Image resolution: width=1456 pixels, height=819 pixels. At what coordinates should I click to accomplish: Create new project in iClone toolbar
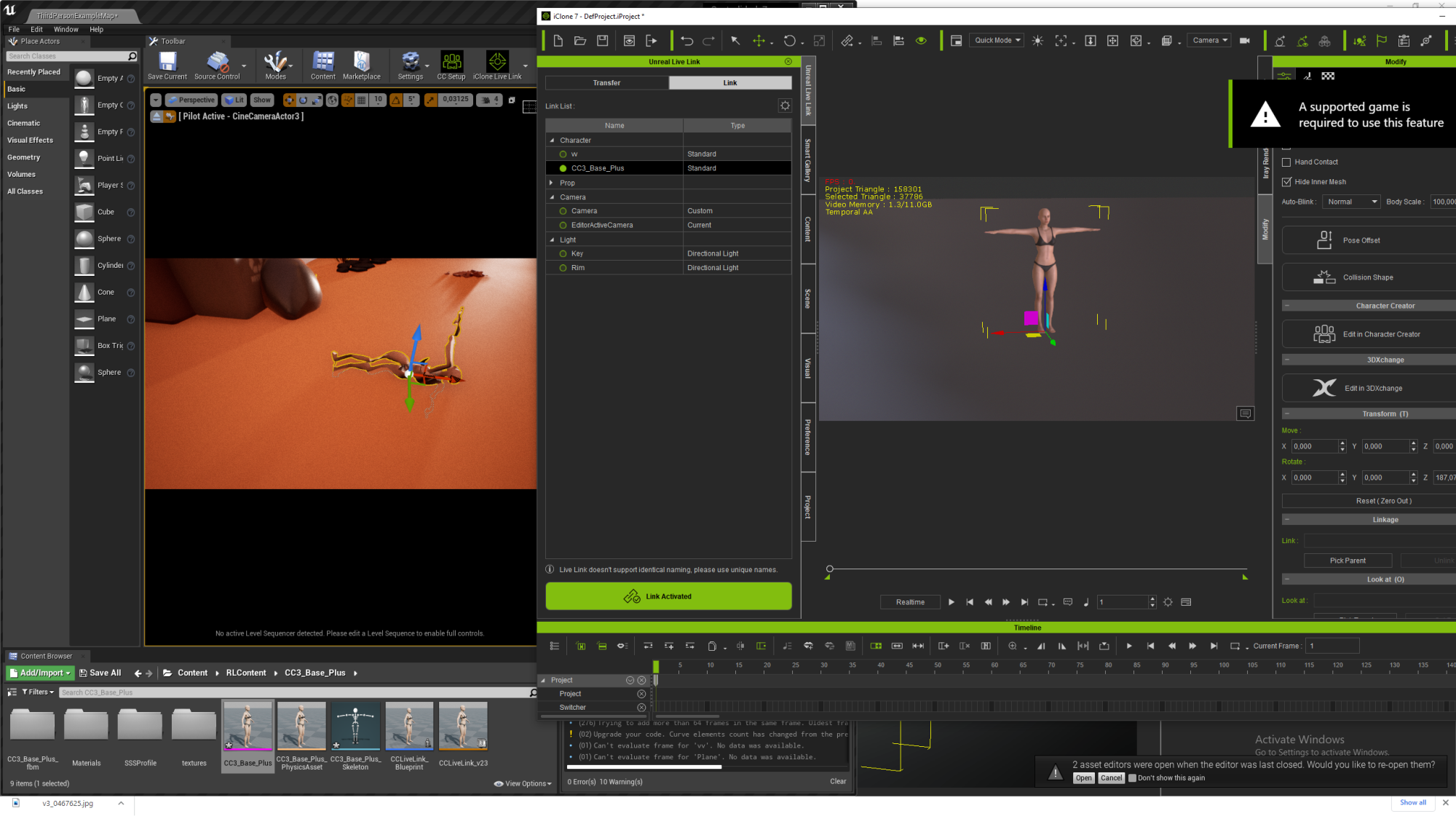click(x=558, y=41)
